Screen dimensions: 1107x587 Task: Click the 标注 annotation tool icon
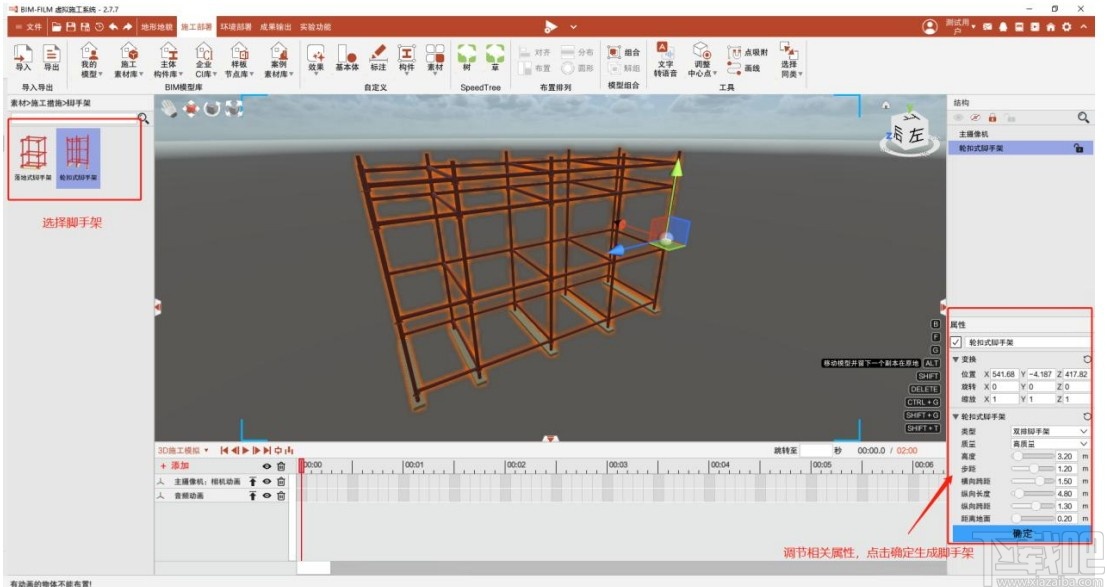[379, 56]
